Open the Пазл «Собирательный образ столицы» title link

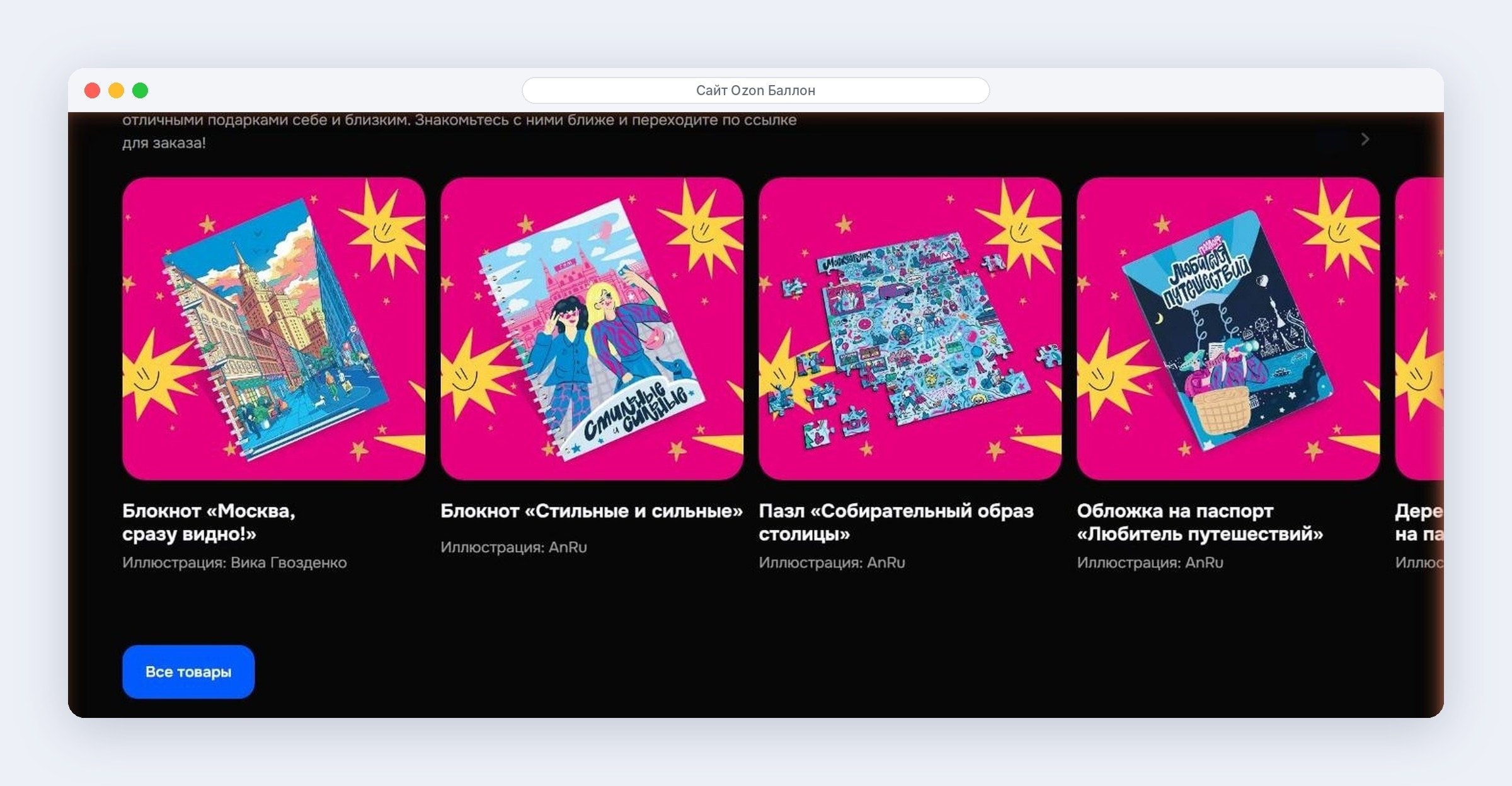point(896,522)
